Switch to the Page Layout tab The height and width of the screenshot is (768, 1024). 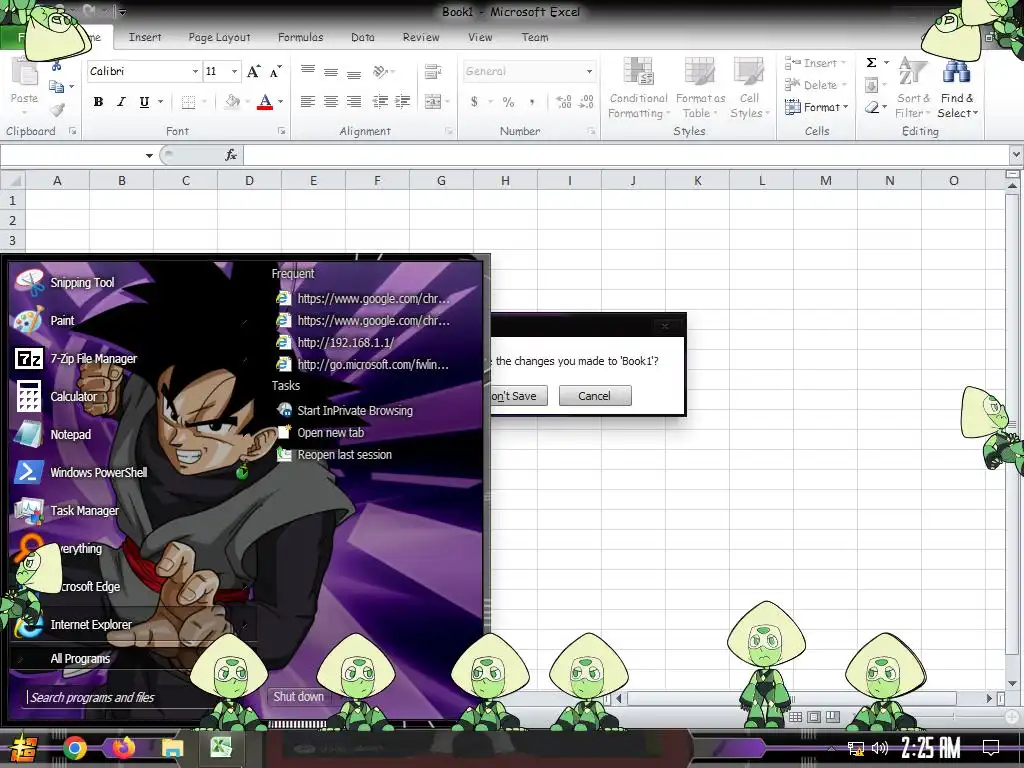219,37
